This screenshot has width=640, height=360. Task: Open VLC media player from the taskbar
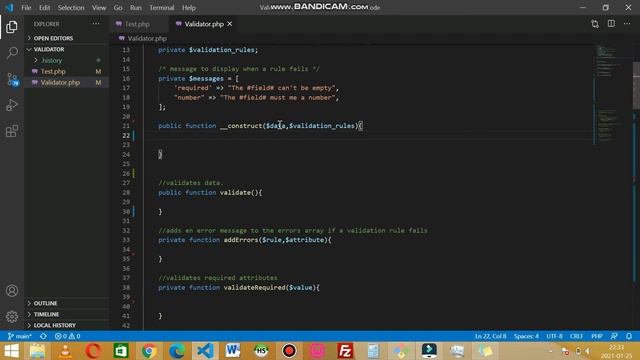pos(65,351)
